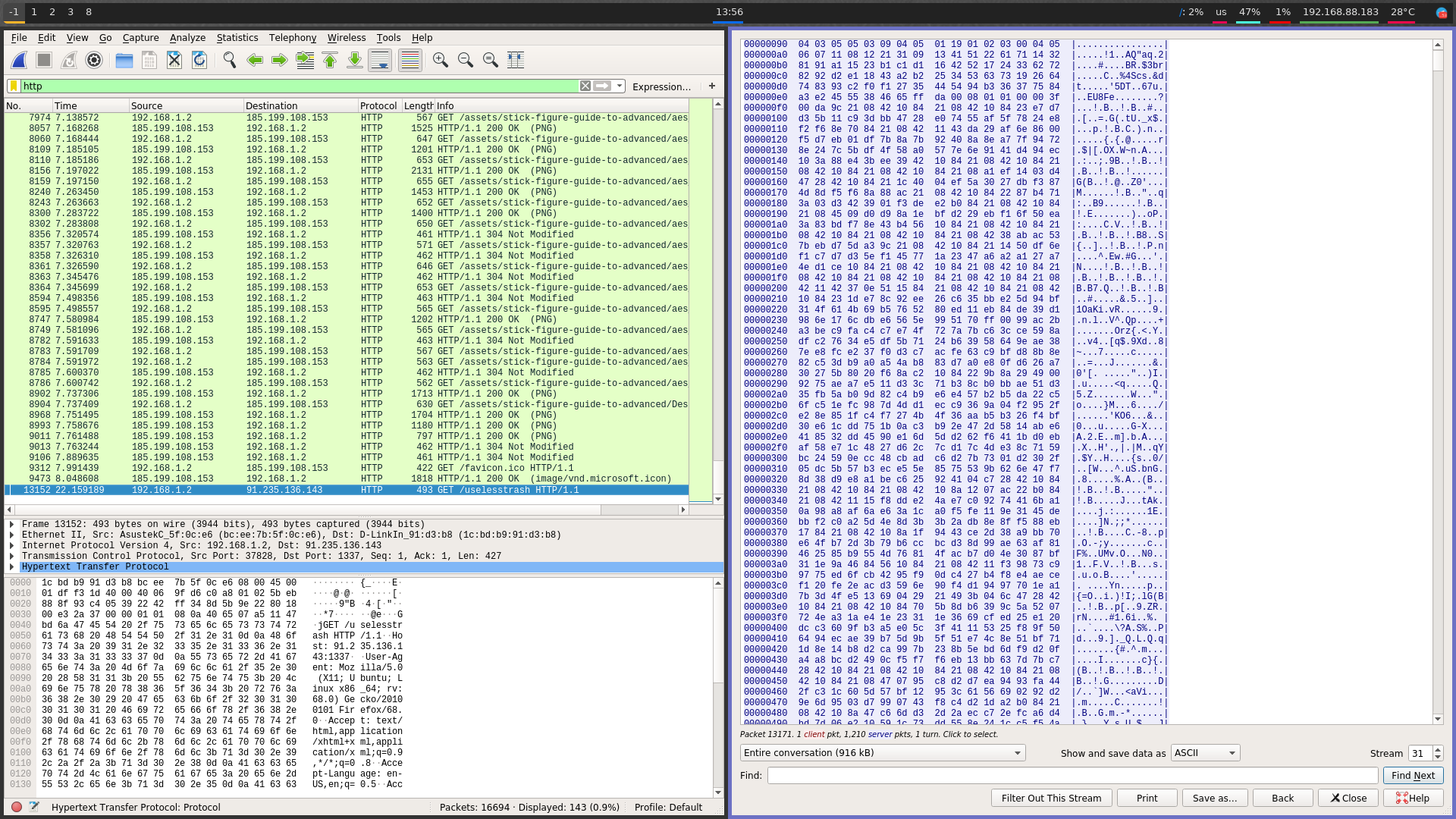Go back to previous packet arrow
Screen dimensions: 1456x819
255,60
